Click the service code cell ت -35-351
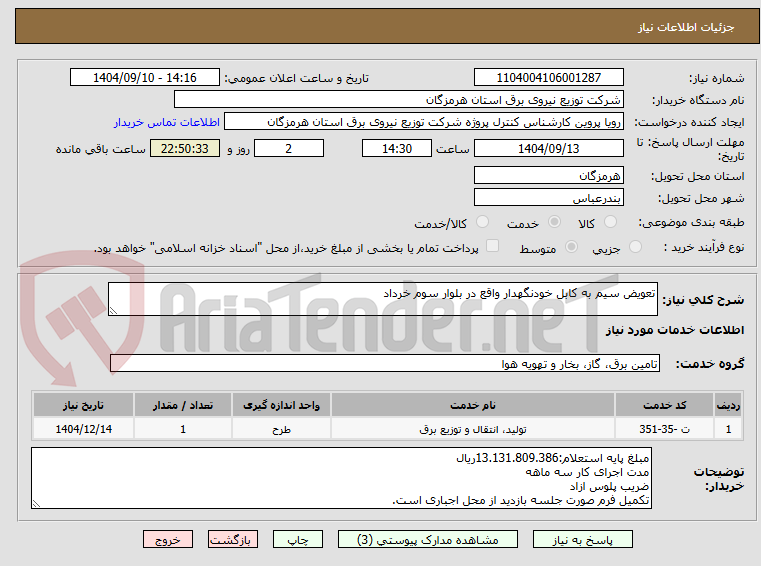 [664, 429]
